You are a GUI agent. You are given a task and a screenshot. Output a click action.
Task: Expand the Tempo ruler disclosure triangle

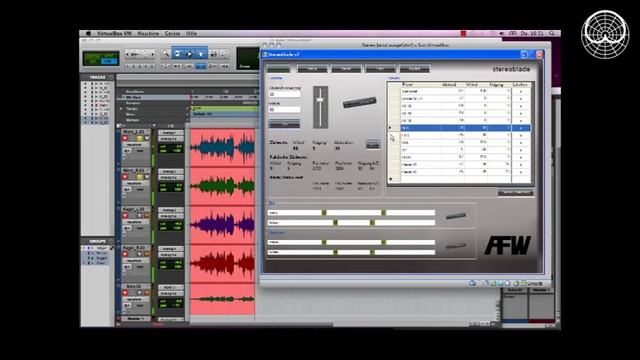coord(121,109)
